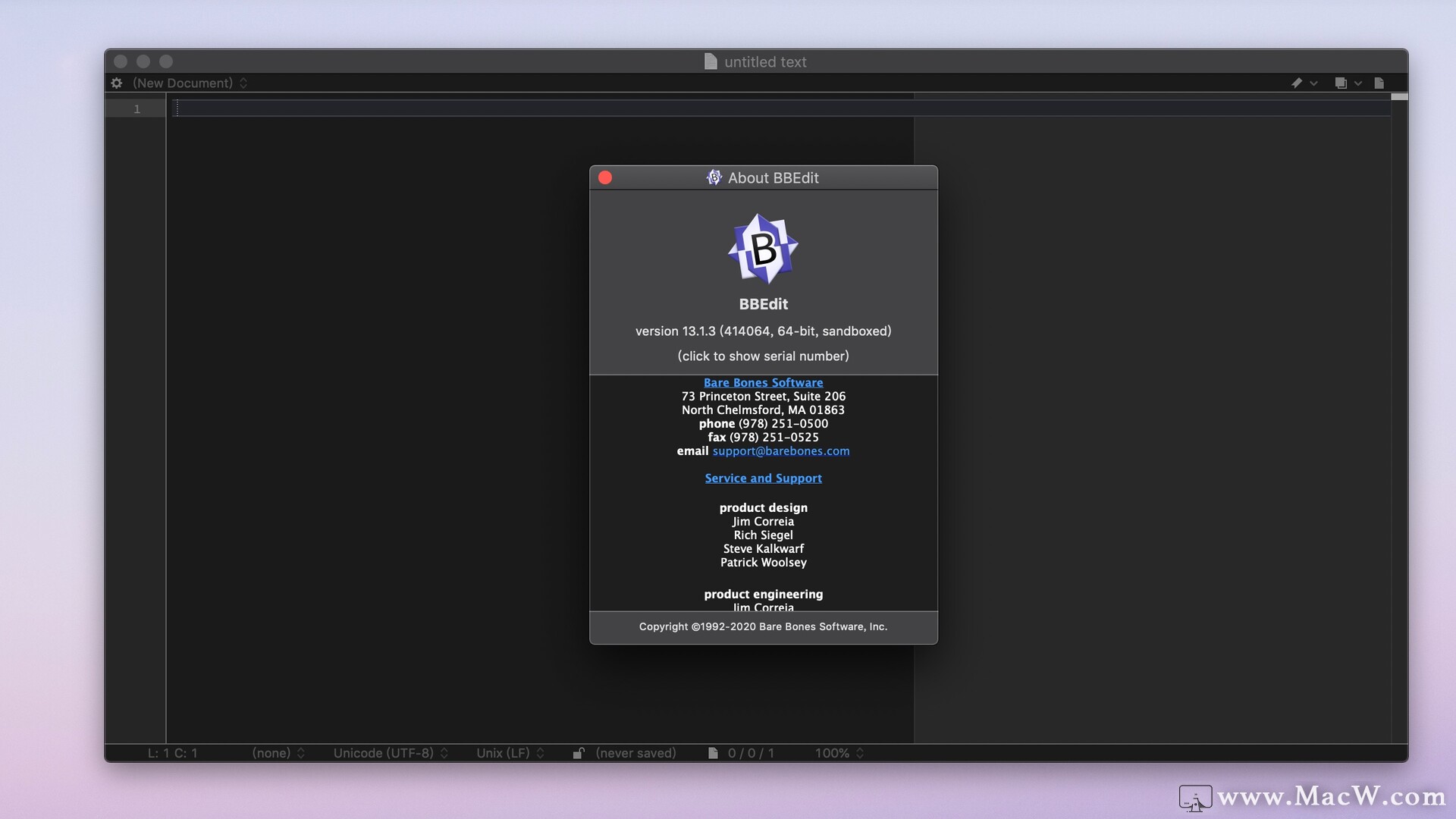
Task: Click the product engineering heading
Action: click(763, 594)
